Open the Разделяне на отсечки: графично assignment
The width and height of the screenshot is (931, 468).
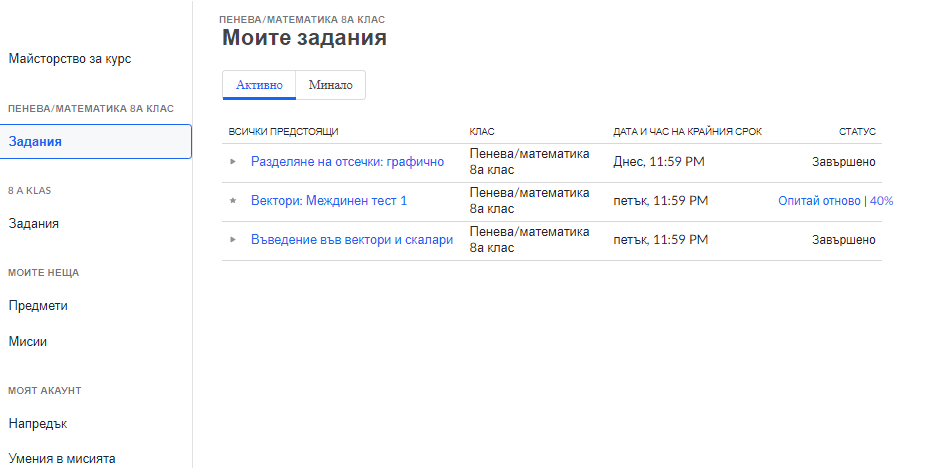[347, 161]
